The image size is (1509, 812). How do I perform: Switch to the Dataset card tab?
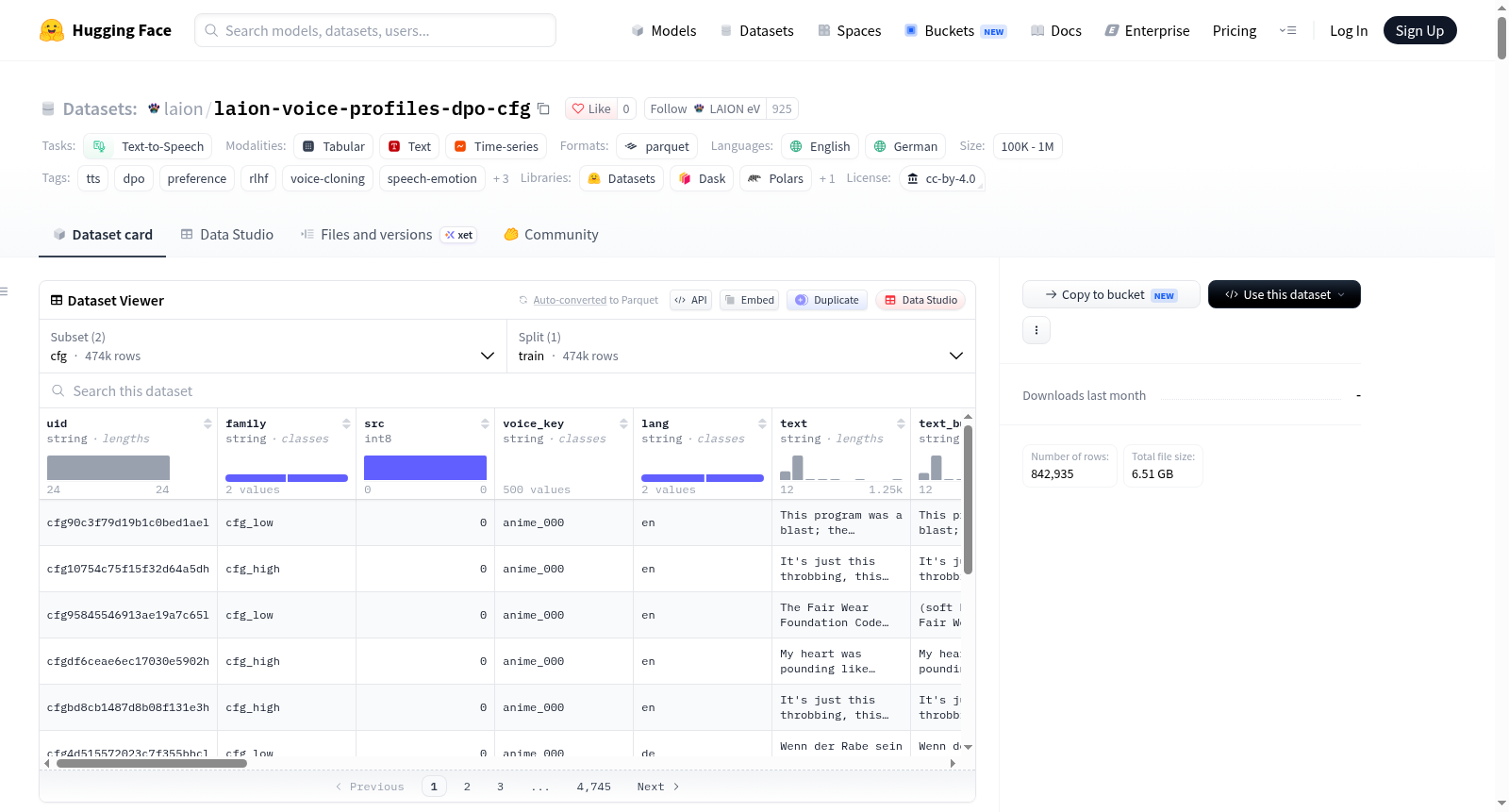(x=103, y=235)
